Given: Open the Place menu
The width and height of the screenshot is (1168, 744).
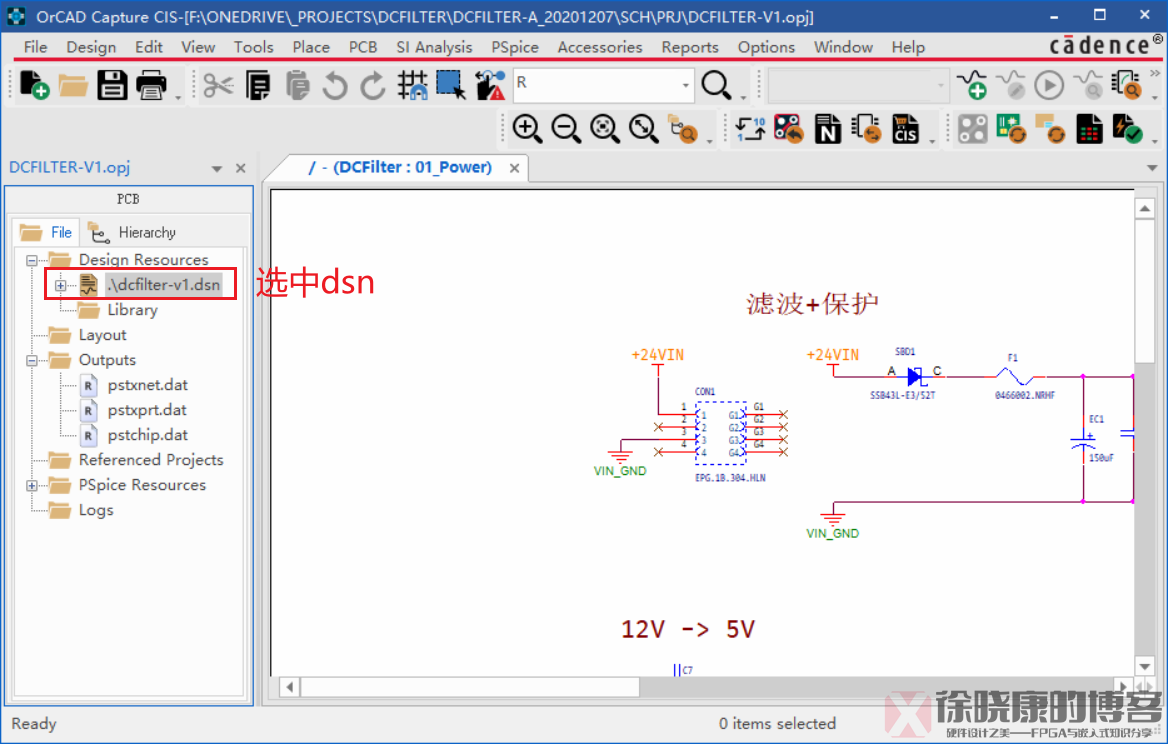Looking at the screenshot, I should [311, 47].
